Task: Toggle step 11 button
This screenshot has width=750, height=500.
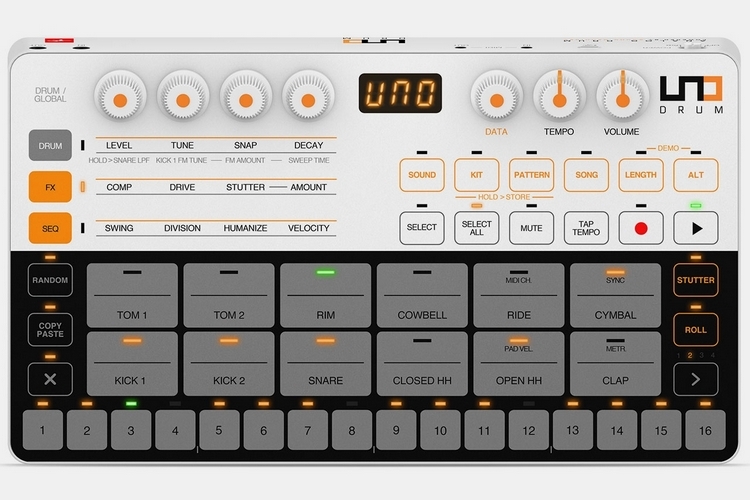Action: coord(484,430)
